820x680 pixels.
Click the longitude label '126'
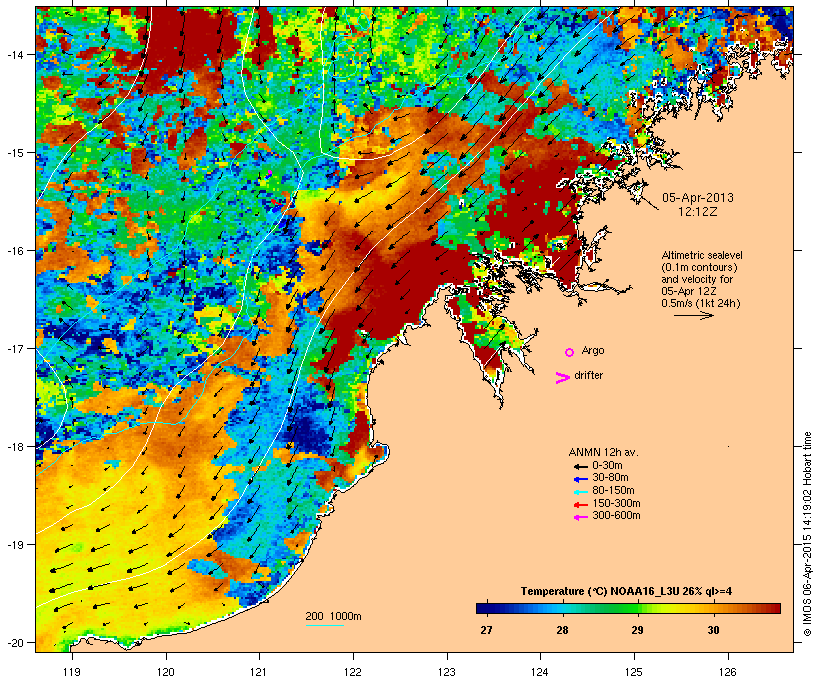pos(728,672)
